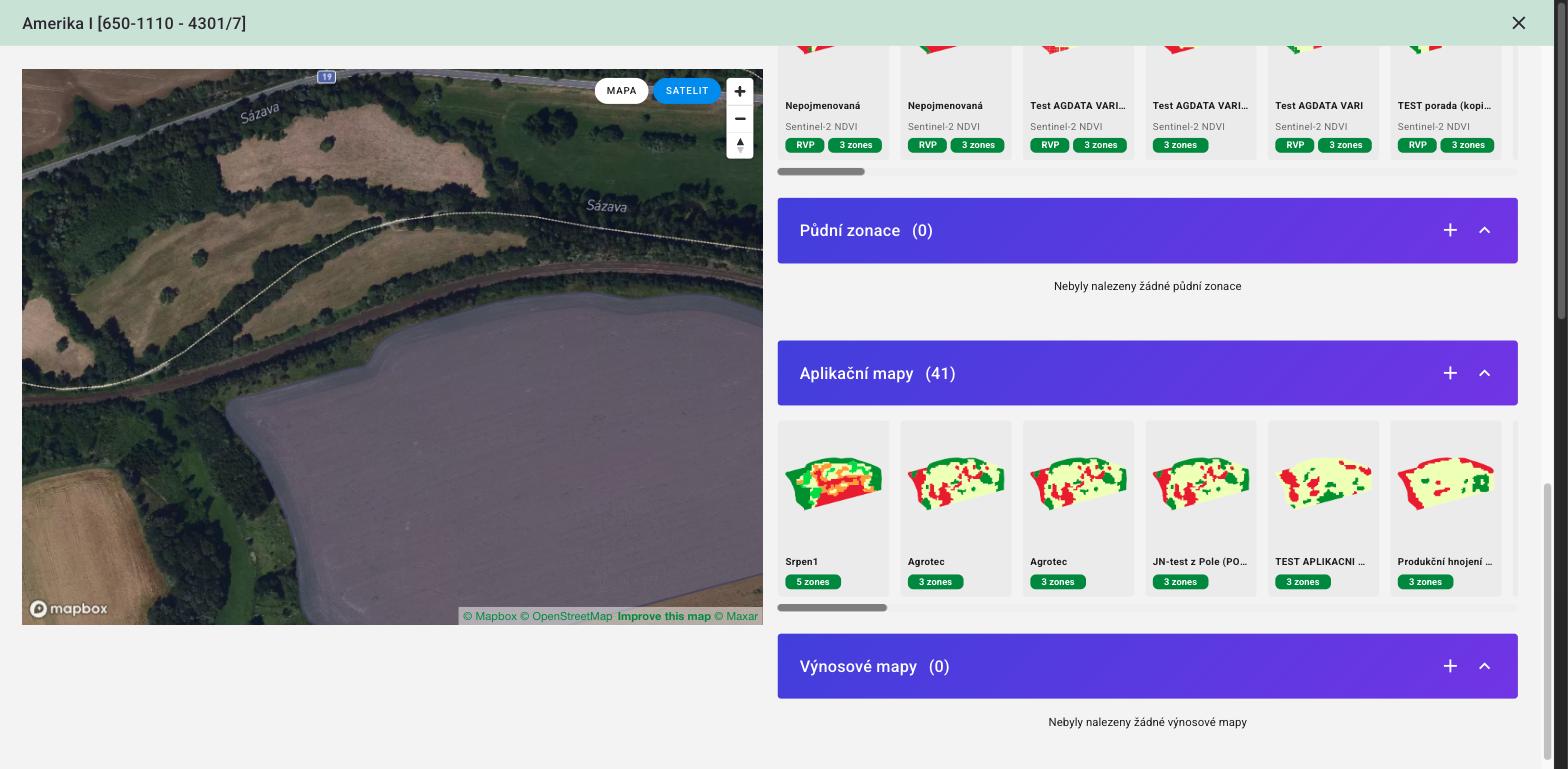1568x769 pixels.
Task: Click the Nebyly nalezeny žádné výnosové mapy message
Action: 1147,722
